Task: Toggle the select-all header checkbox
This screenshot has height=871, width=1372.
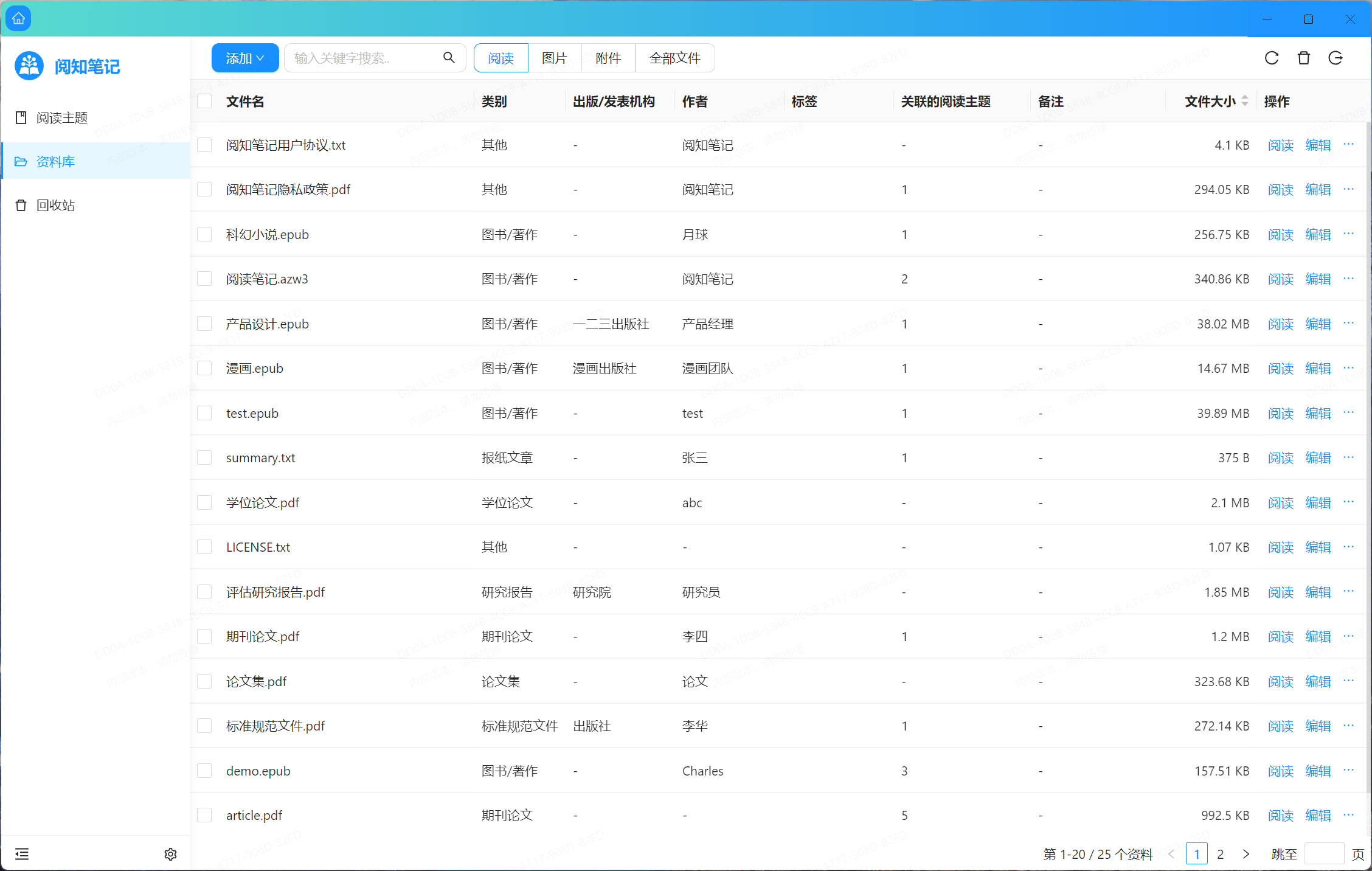Action: tap(204, 101)
